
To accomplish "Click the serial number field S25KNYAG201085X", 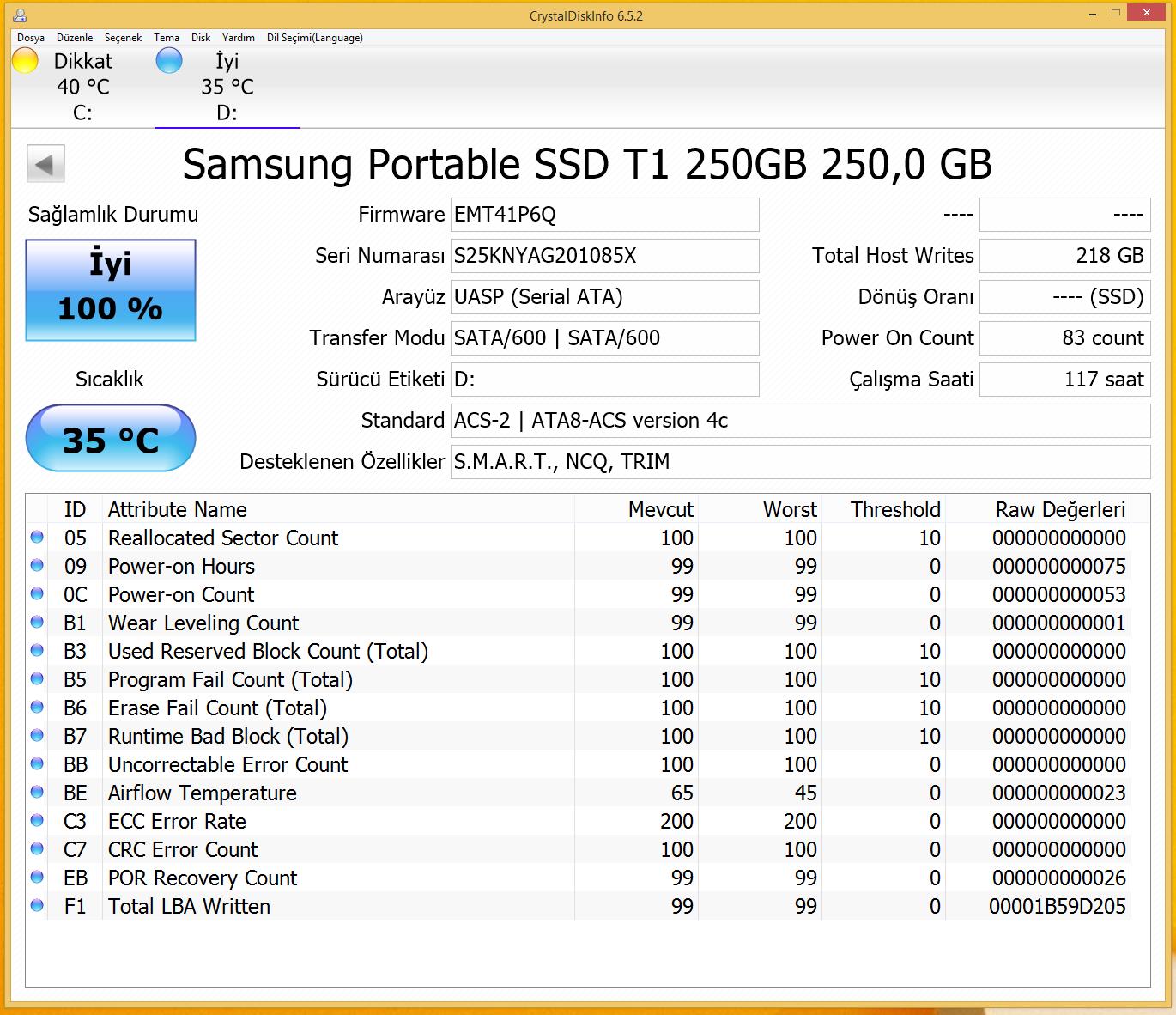I will coord(604,256).
